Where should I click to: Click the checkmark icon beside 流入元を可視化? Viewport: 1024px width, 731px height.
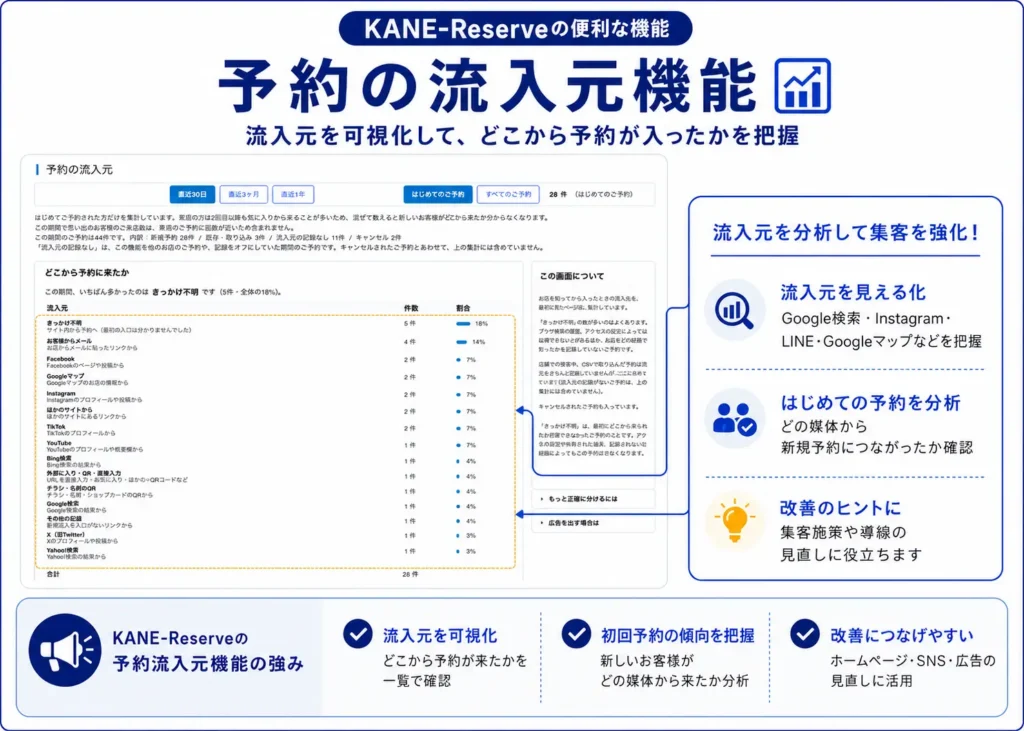pyautogui.click(x=358, y=634)
